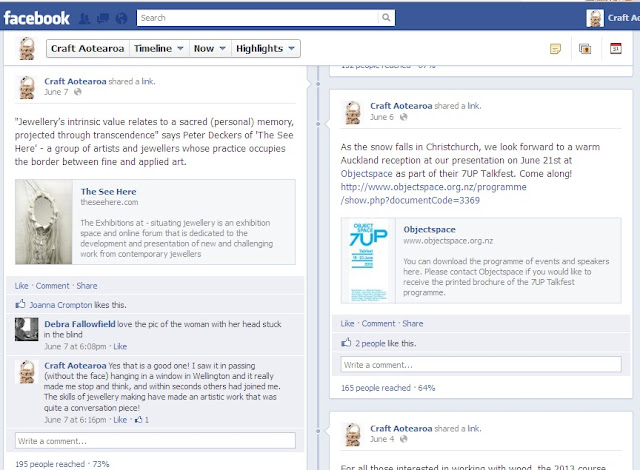Click the search magnifier button
Screen dimensions: 640x470
[386, 18]
